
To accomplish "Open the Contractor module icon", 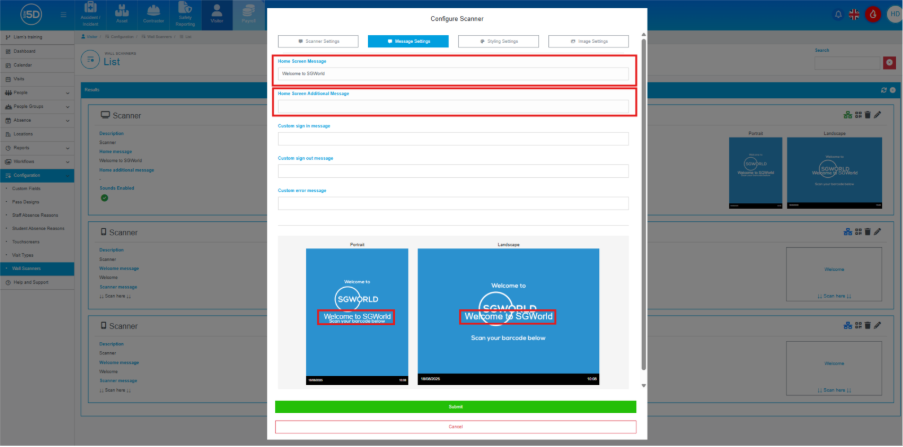I will [x=154, y=13].
